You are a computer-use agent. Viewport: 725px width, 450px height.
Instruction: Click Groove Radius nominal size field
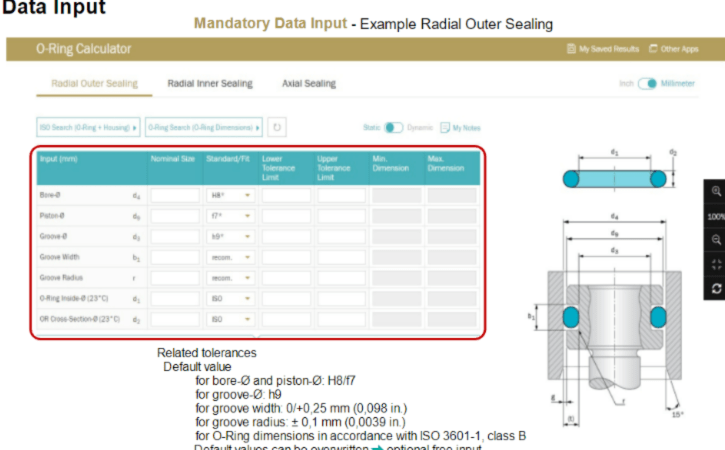tap(175, 278)
